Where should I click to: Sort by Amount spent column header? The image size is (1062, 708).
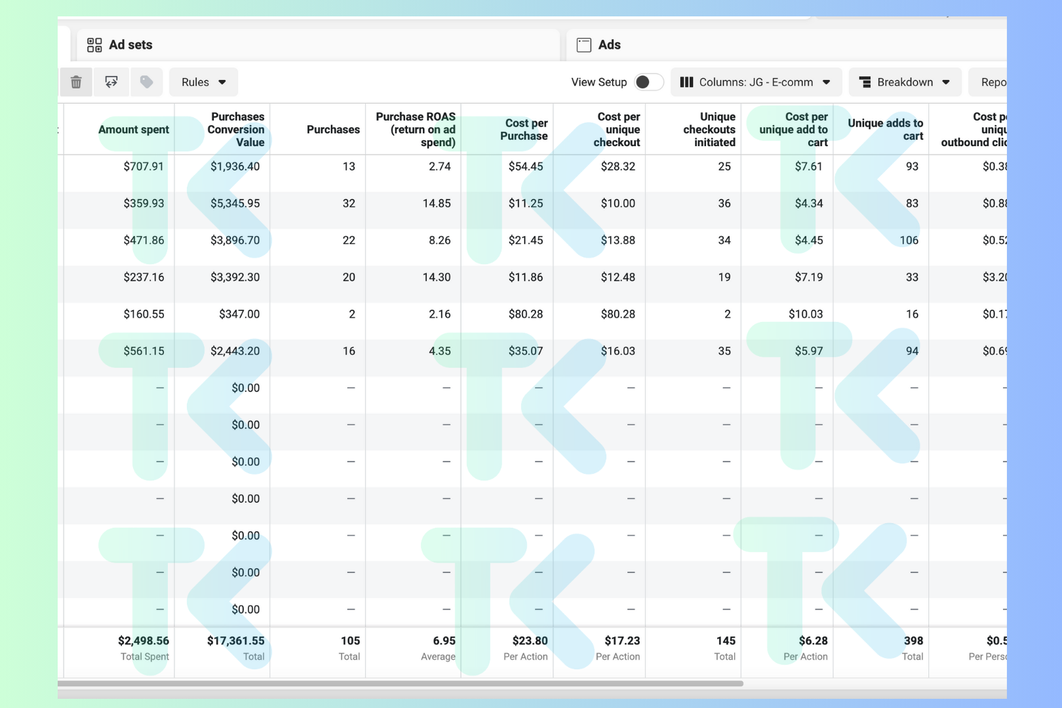[133, 130]
